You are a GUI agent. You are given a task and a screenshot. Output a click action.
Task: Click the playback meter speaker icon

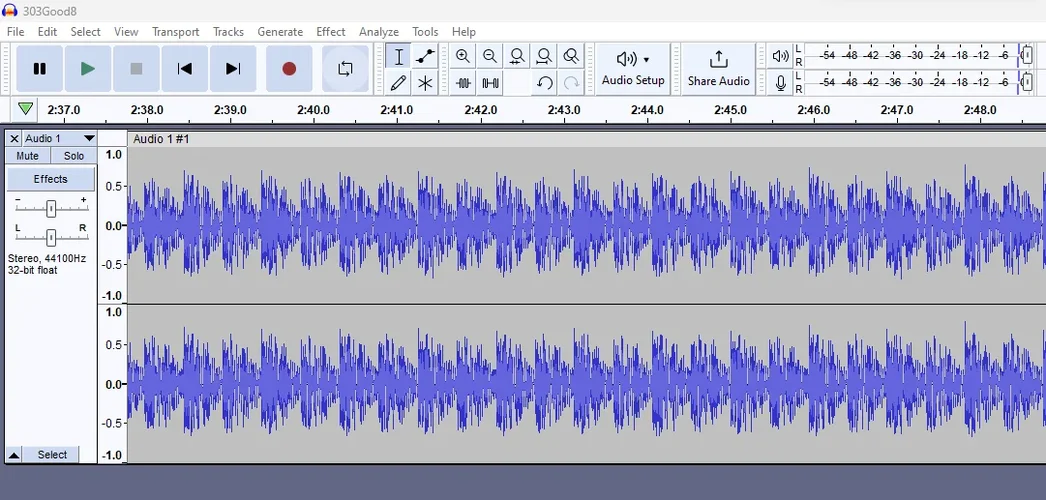[x=780, y=56]
